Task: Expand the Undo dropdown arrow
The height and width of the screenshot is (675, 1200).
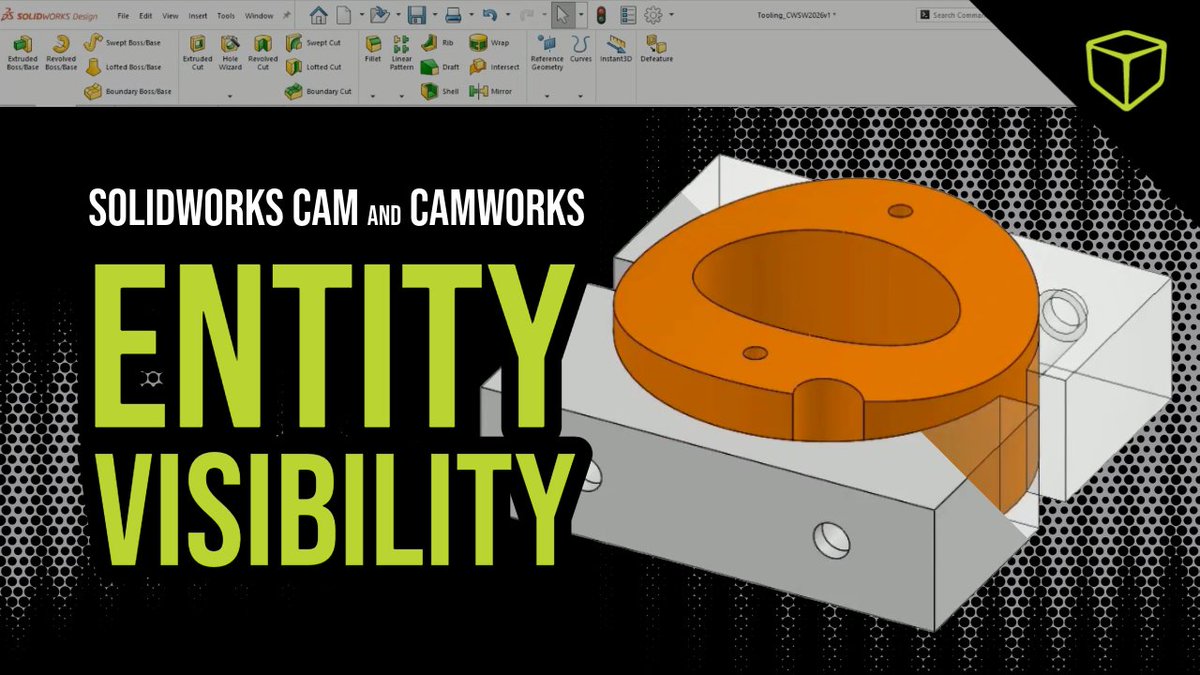Action: (x=507, y=16)
